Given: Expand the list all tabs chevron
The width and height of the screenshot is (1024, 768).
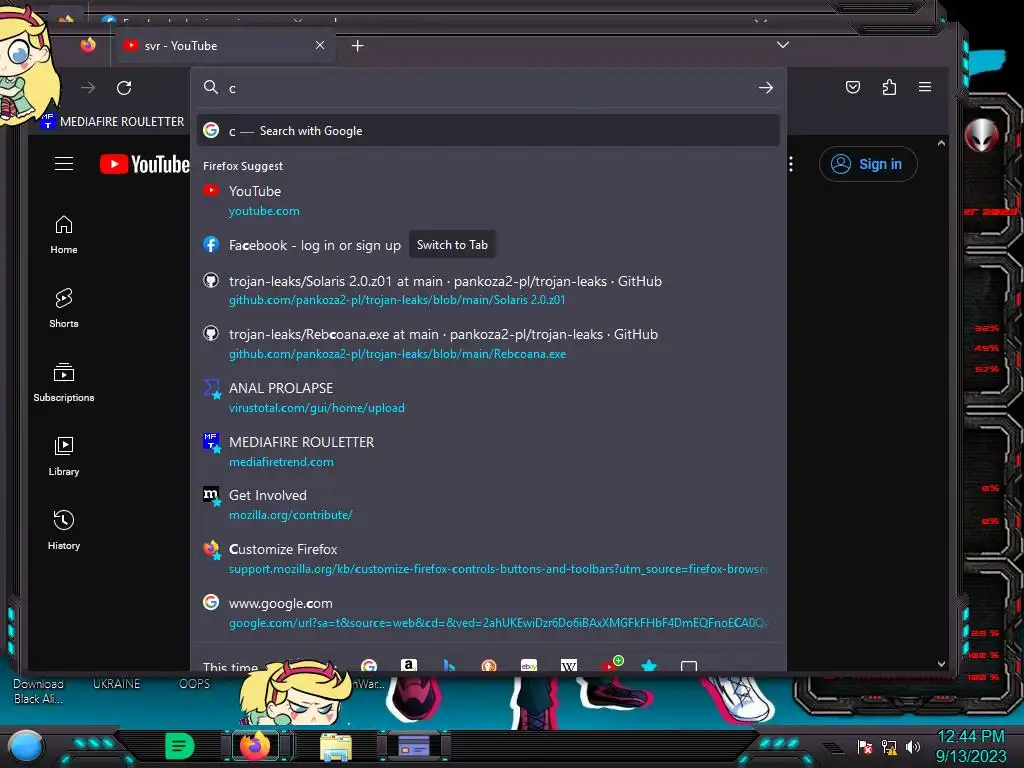Looking at the screenshot, I should pos(783,45).
